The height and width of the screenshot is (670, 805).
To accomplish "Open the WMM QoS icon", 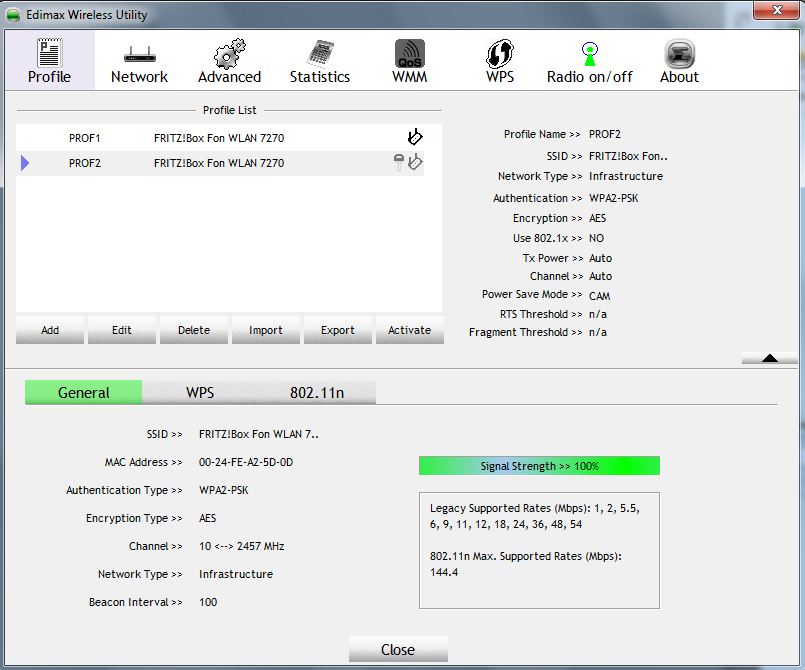I will [x=410, y=53].
